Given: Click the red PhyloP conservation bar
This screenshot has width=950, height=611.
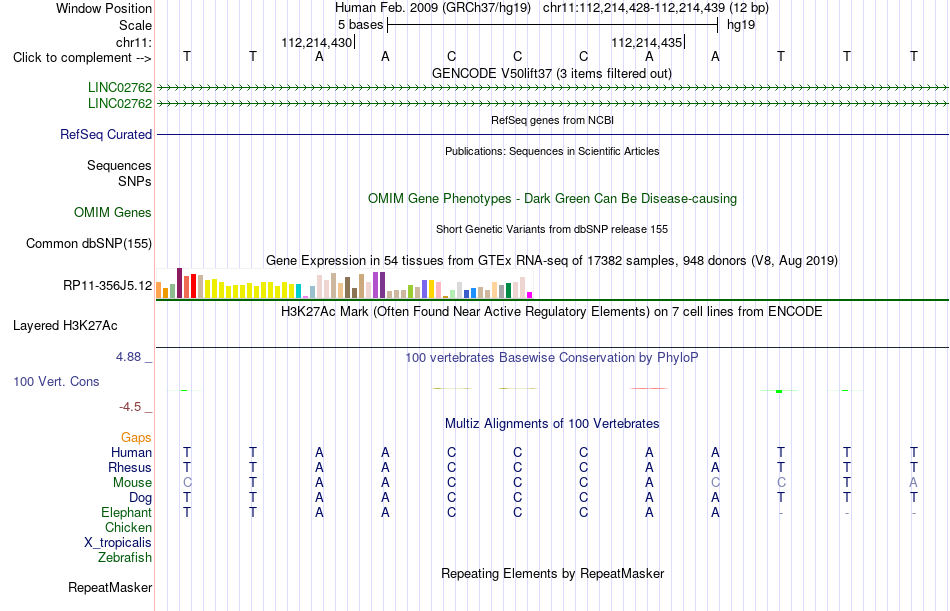Looking at the screenshot, I should (x=649, y=389).
